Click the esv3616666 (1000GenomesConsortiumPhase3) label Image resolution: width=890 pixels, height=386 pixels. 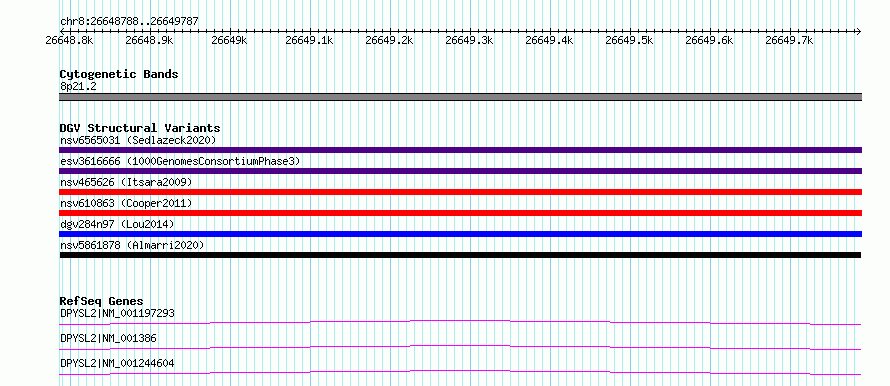[180, 161]
